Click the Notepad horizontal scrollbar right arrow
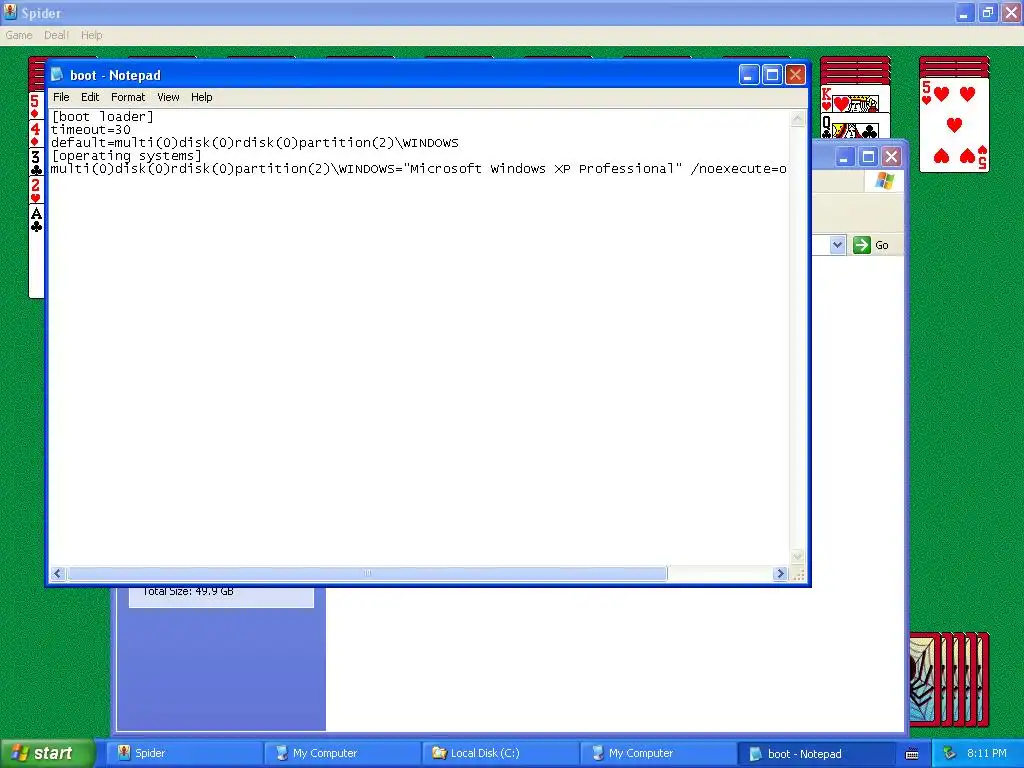The image size is (1024, 768). [780, 573]
